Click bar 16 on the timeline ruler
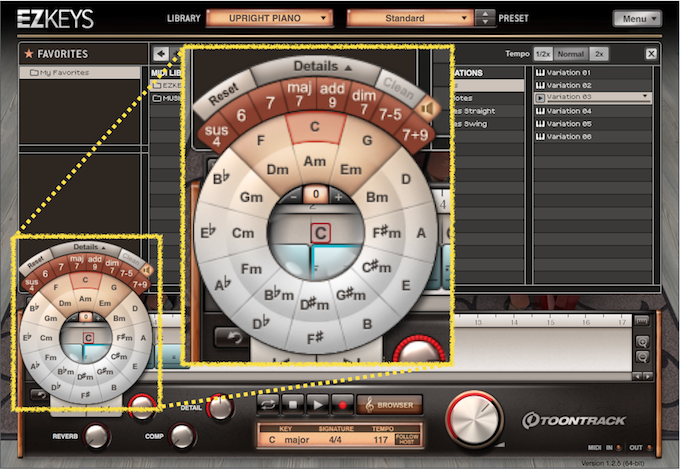 tap(586, 322)
